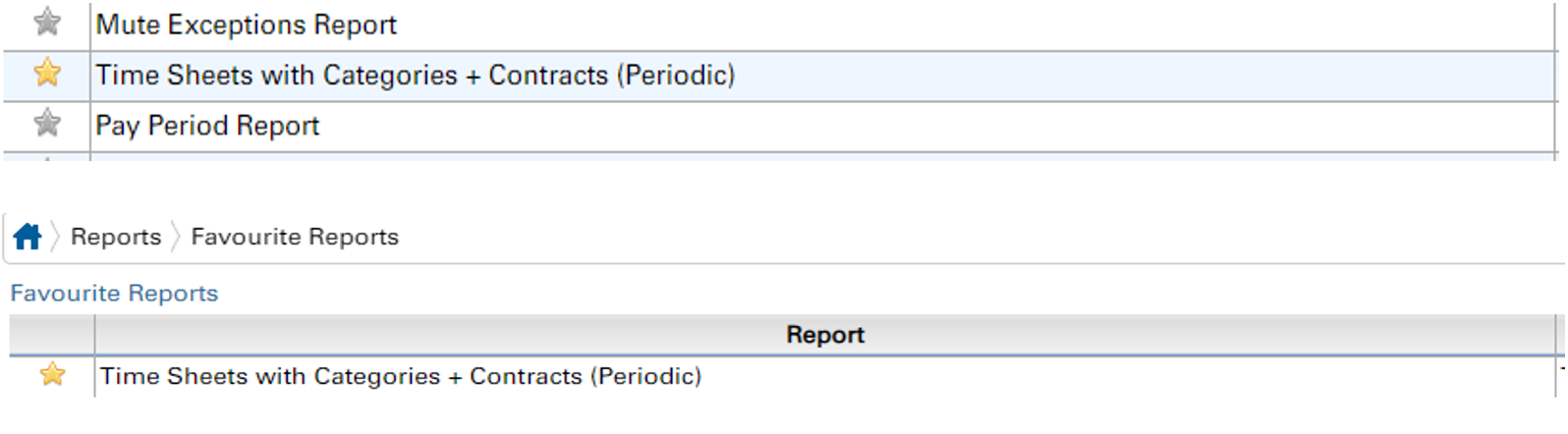This screenshot has height=434, width=1568.
Task: Click partially visible star below Pay Period Report
Action: [x=46, y=157]
